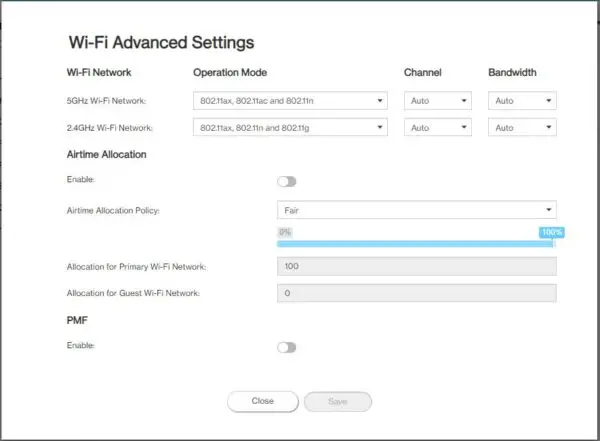Open 5GHz Operation Mode dropdown

[x=290, y=101]
